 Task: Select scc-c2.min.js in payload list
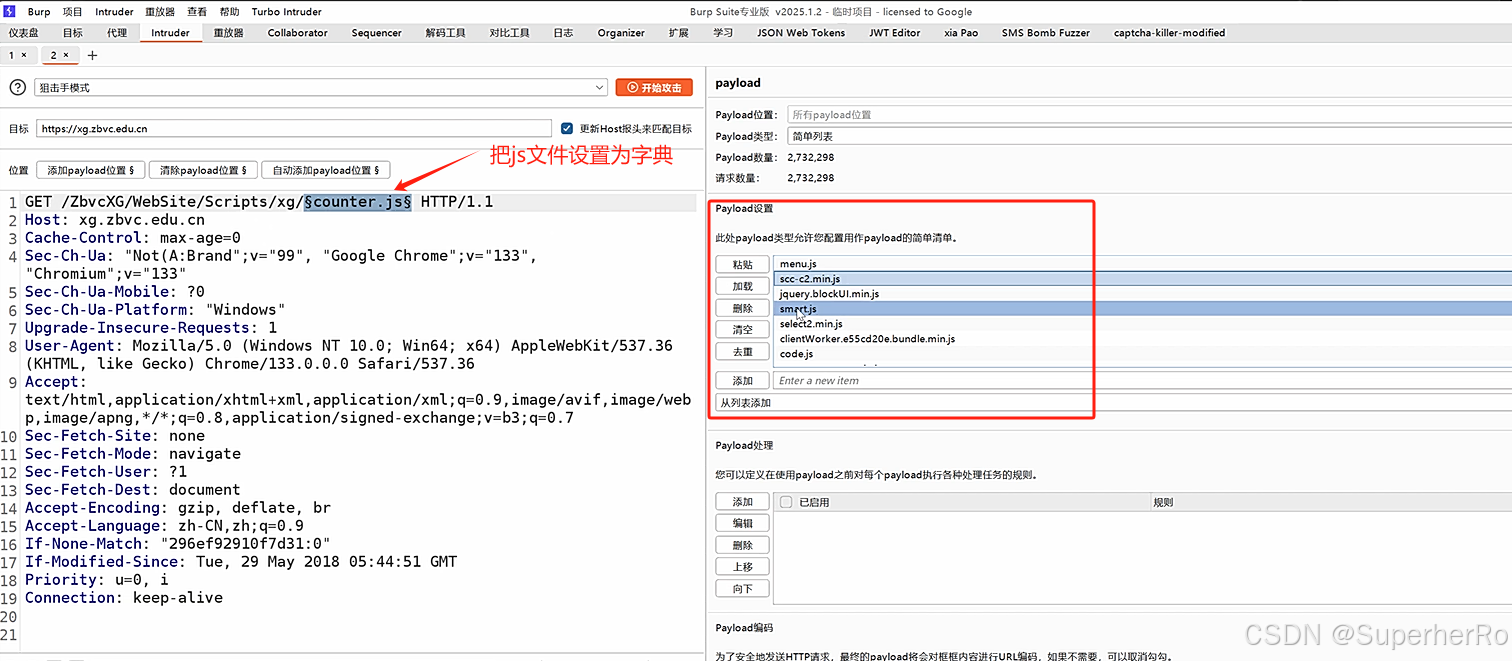(x=1143, y=279)
